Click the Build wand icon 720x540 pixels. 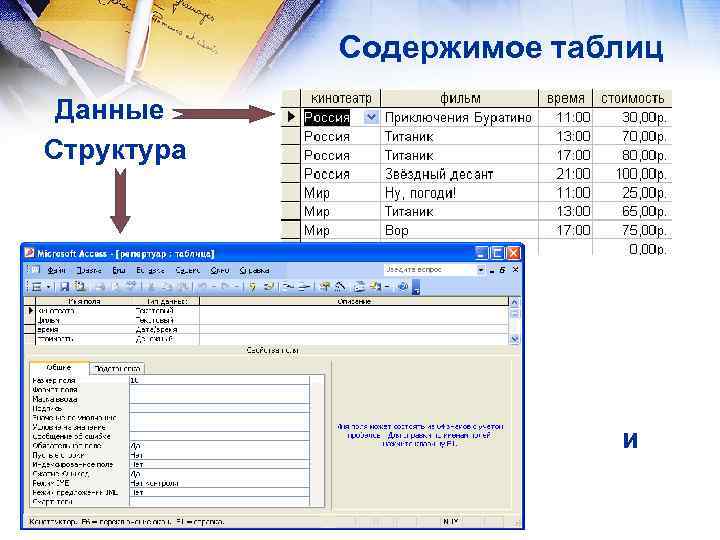pos(340,287)
